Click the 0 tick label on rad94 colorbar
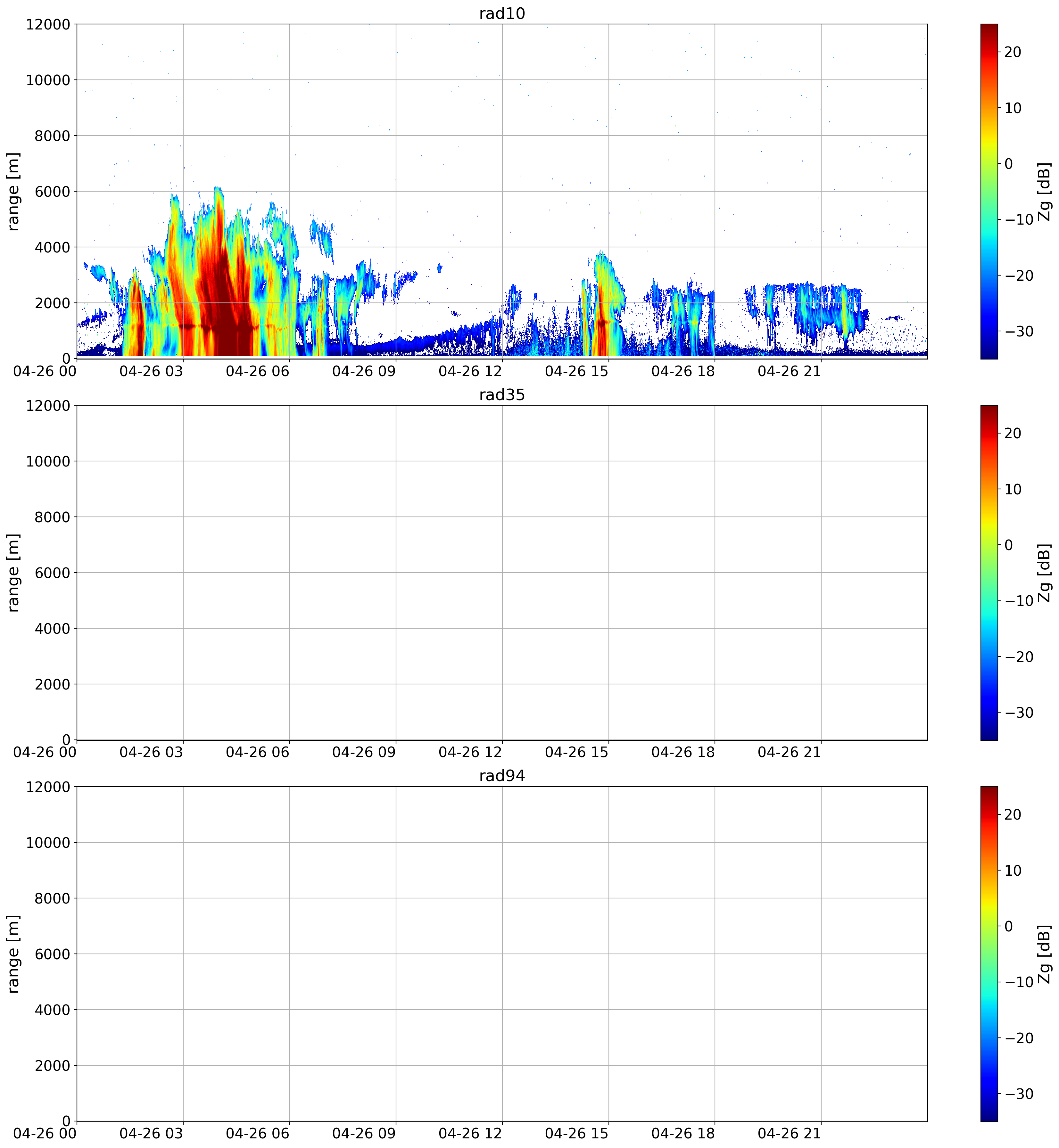This screenshot has height=1148, width=1059. click(x=1009, y=926)
